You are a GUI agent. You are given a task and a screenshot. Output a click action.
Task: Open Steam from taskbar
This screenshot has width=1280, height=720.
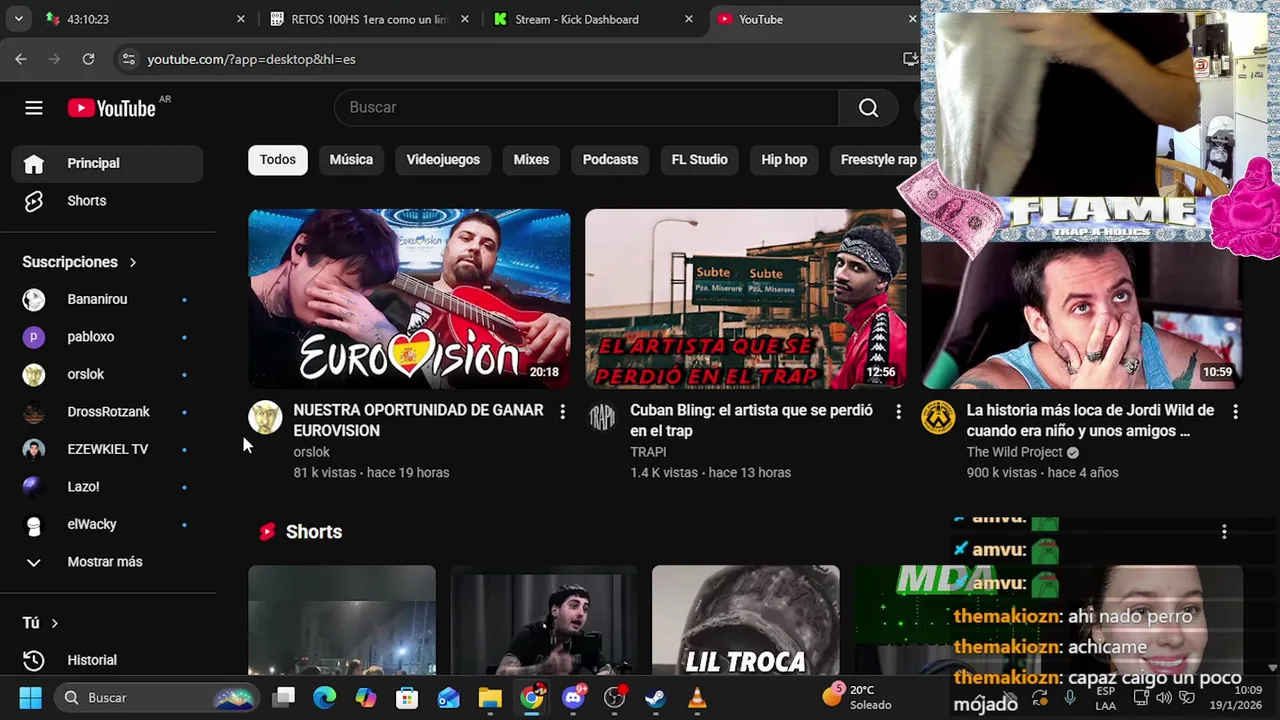[655, 698]
